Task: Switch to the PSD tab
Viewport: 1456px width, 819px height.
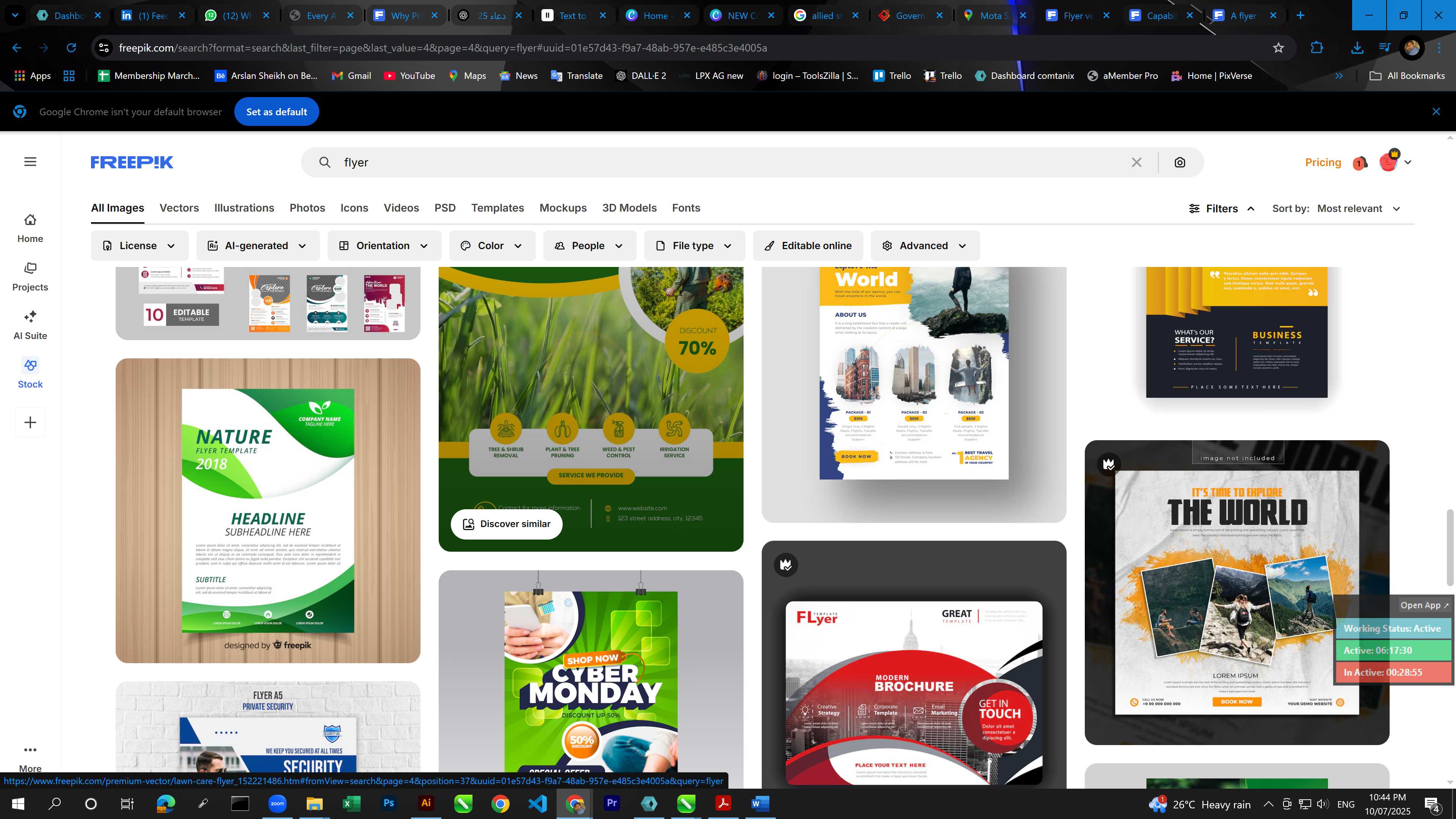Action: (445, 208)
